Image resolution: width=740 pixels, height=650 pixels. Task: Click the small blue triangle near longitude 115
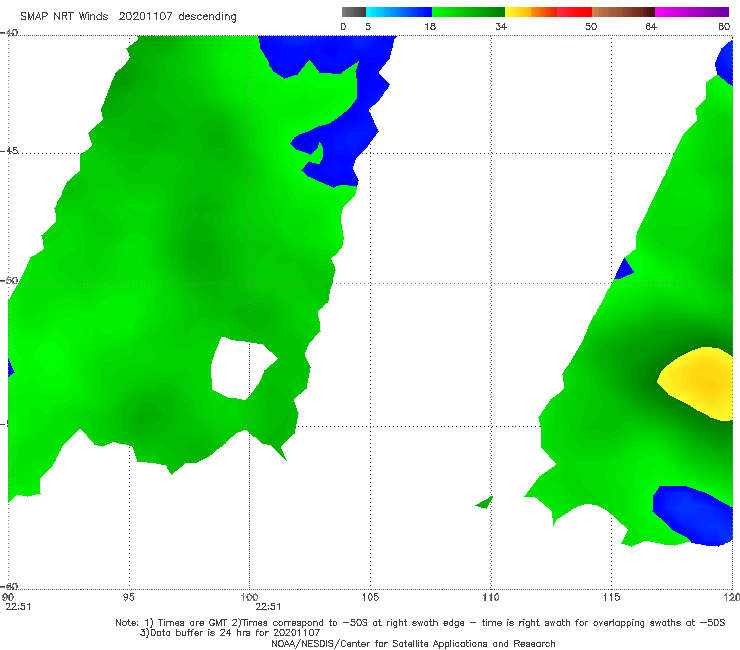(624, 269)
